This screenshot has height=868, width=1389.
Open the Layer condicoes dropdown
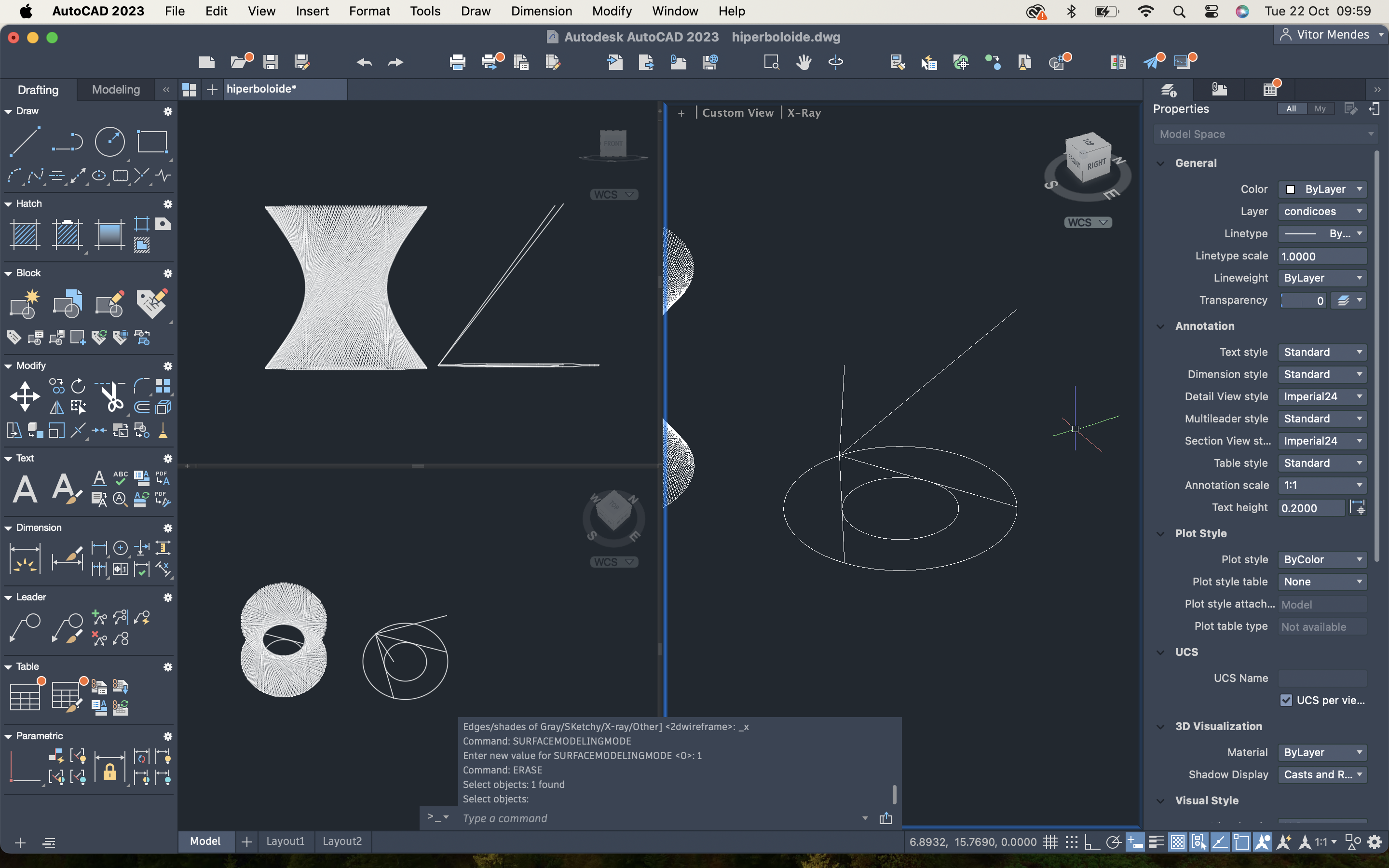pos(1322,211)
